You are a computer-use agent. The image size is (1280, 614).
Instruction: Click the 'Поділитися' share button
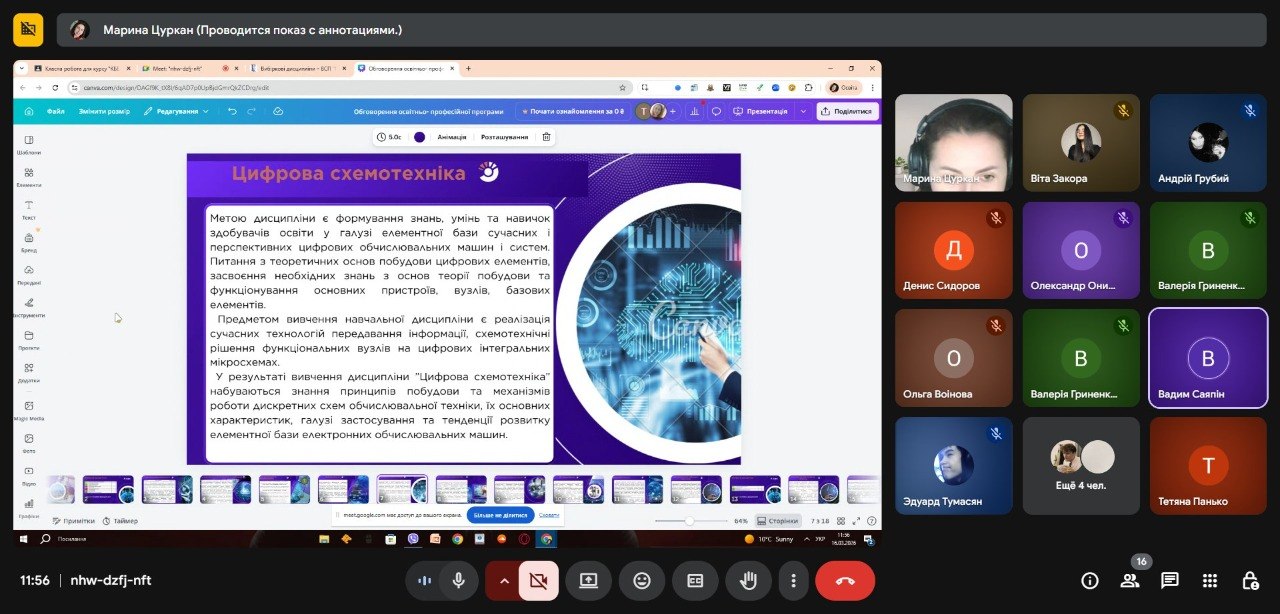coord(847,111)
